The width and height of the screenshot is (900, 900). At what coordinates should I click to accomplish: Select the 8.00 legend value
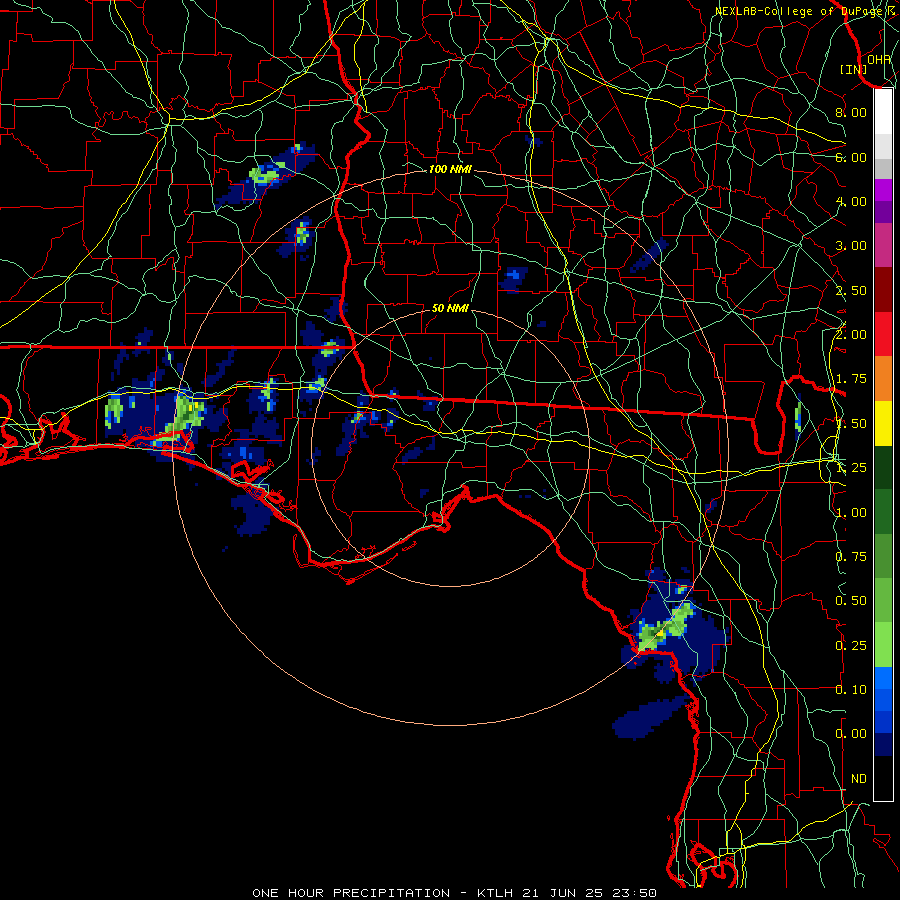[x=851, y=112]
